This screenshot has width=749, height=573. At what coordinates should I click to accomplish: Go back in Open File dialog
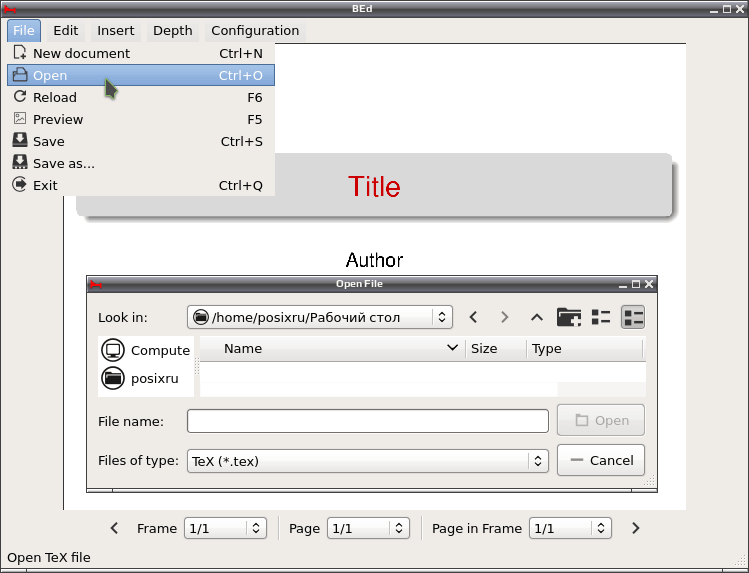pos(473,317)
